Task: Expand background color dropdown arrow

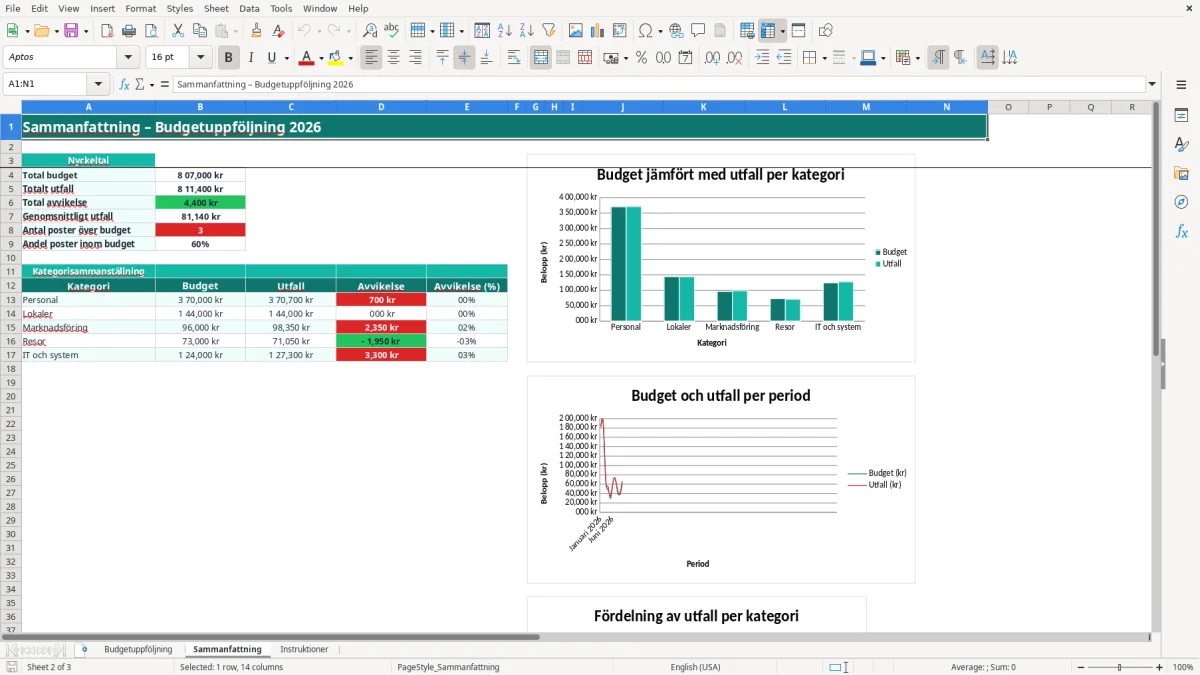Action: 350,58
